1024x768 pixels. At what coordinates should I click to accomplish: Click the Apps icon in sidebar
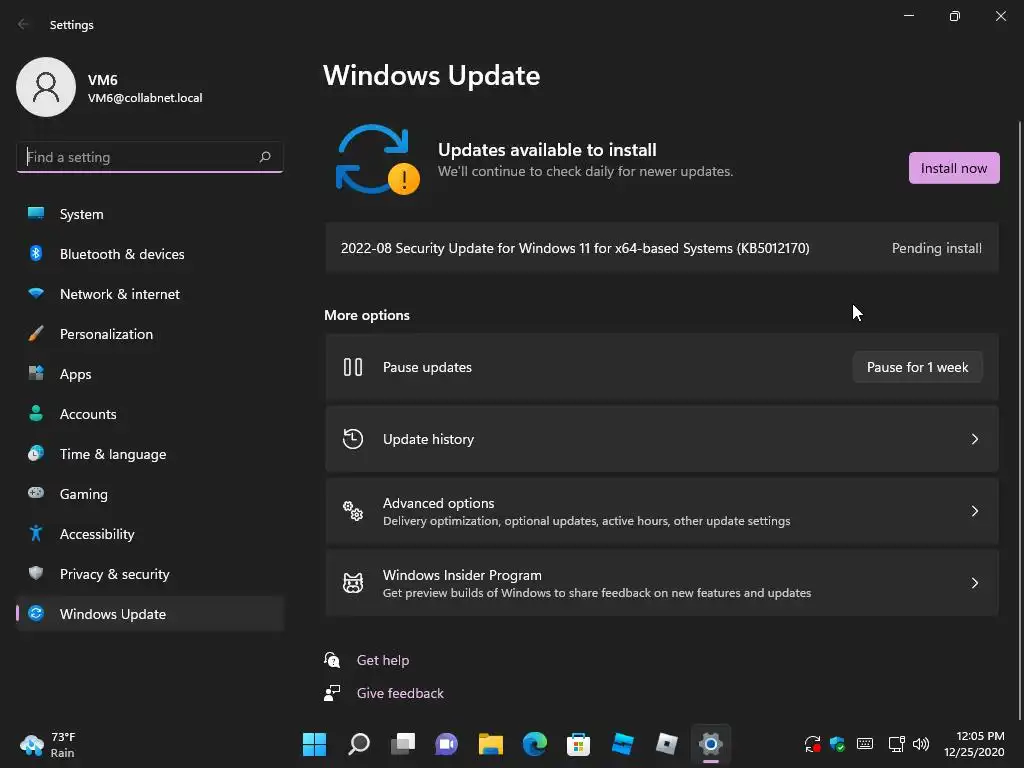point(36,374)
